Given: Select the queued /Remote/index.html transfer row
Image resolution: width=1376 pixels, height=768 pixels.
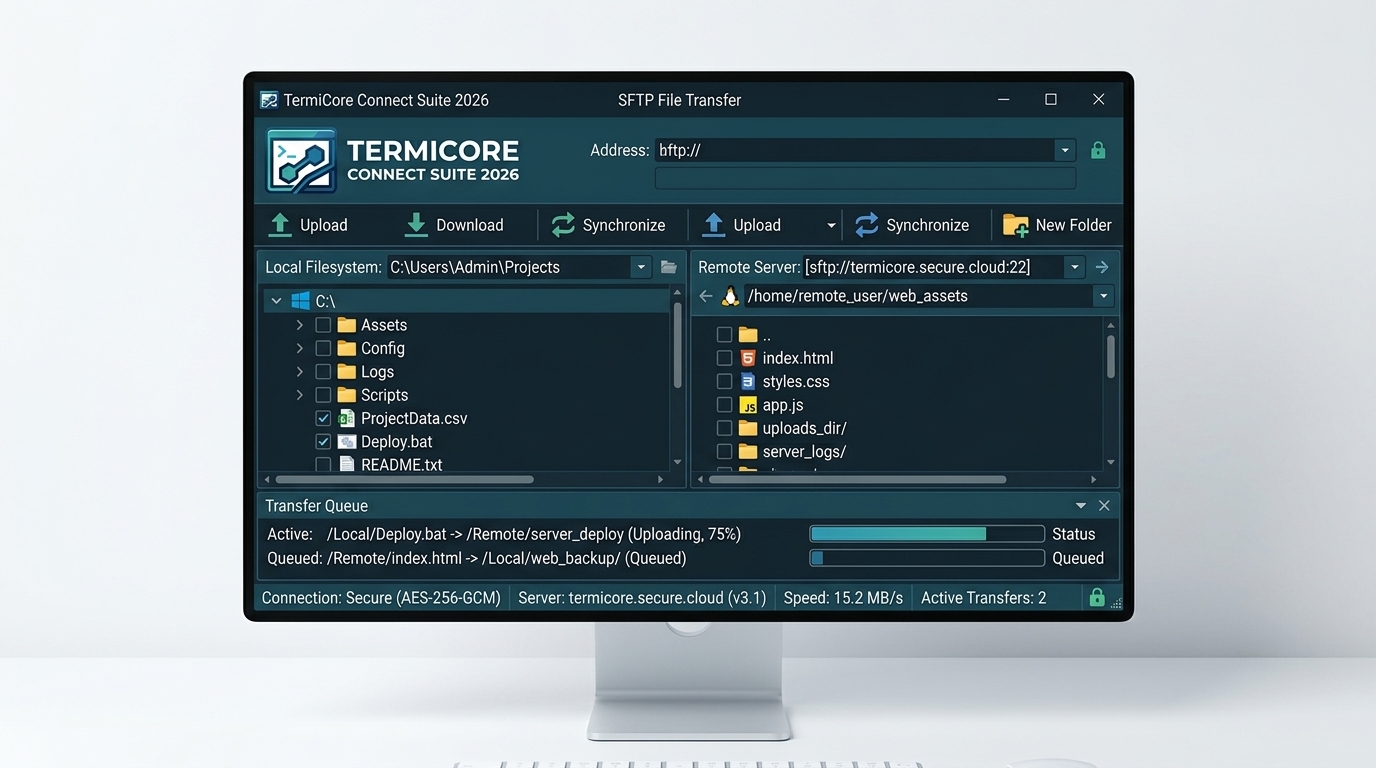Looking at the screenshot, I should pos(686,558).
